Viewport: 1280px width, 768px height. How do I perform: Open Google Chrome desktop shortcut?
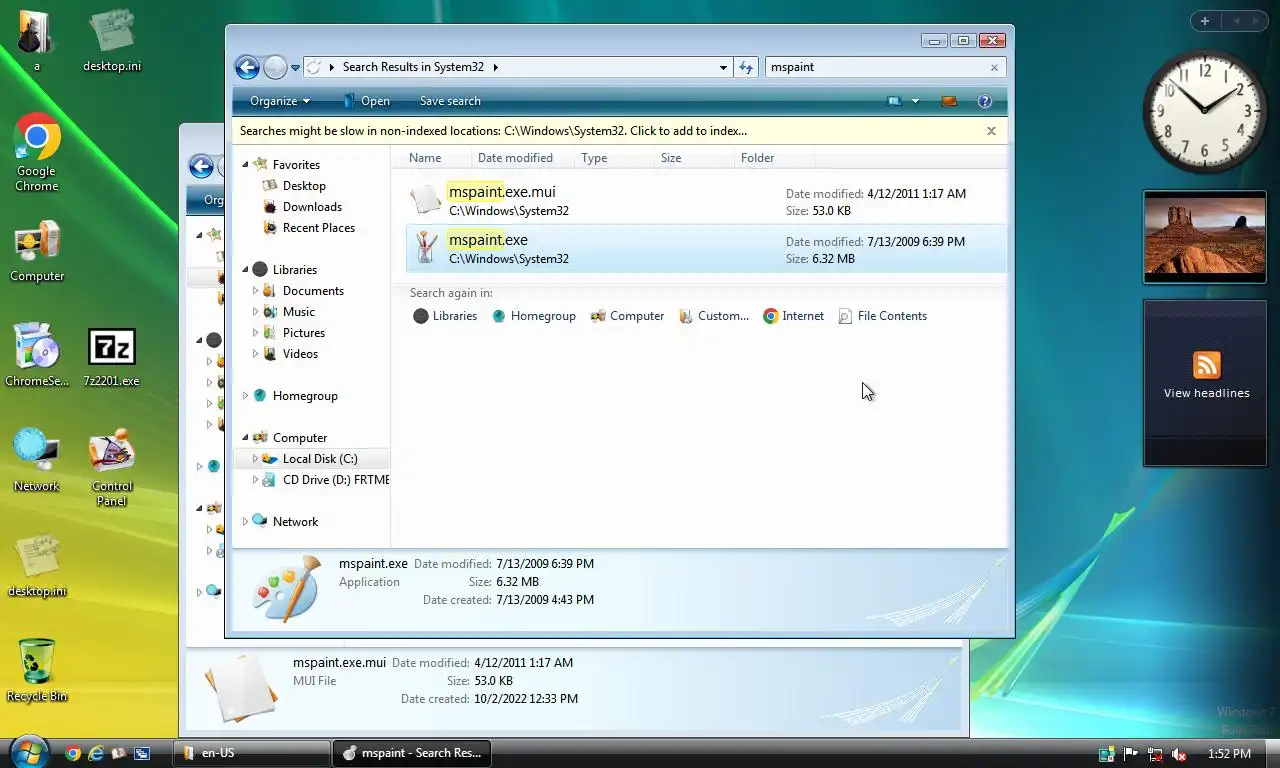(37, 153)
